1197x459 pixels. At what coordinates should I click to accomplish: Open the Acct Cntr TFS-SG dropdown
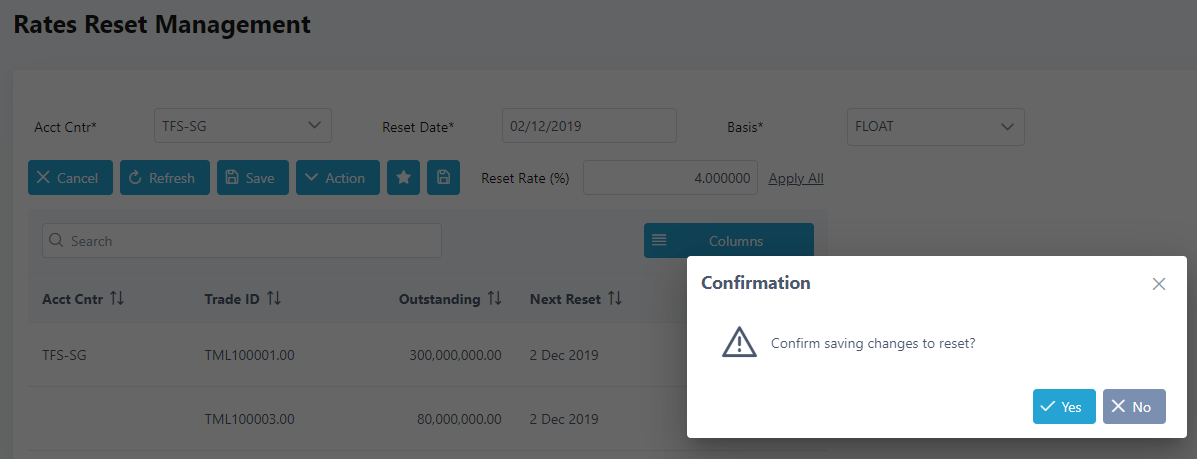tap(243, 126)
